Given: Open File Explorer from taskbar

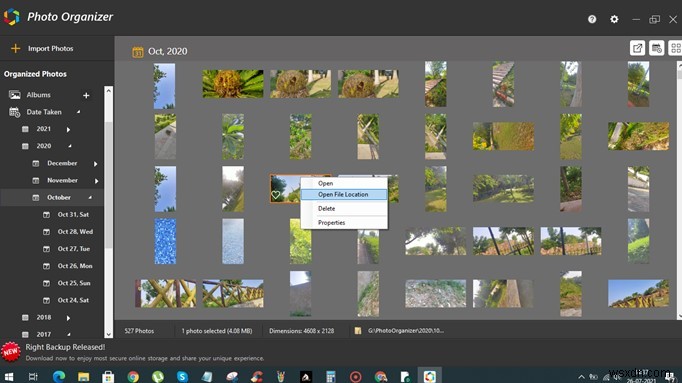Looking at the screenshot, I should tap(84, 376).
